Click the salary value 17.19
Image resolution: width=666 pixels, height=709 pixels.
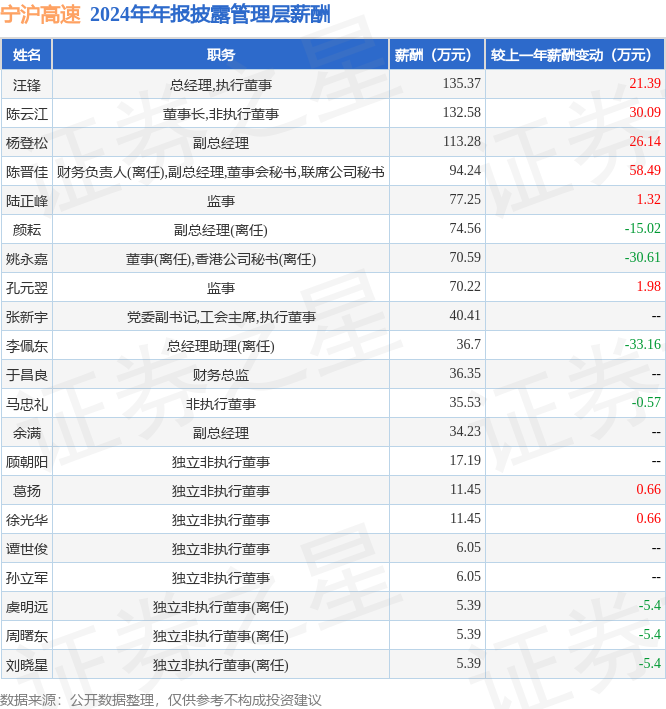[x=465, y=460]
